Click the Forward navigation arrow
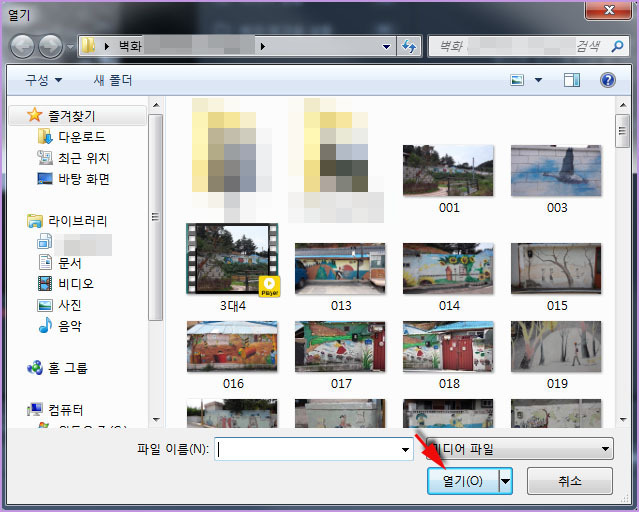 pyautogui.click(x=51, y=46)
